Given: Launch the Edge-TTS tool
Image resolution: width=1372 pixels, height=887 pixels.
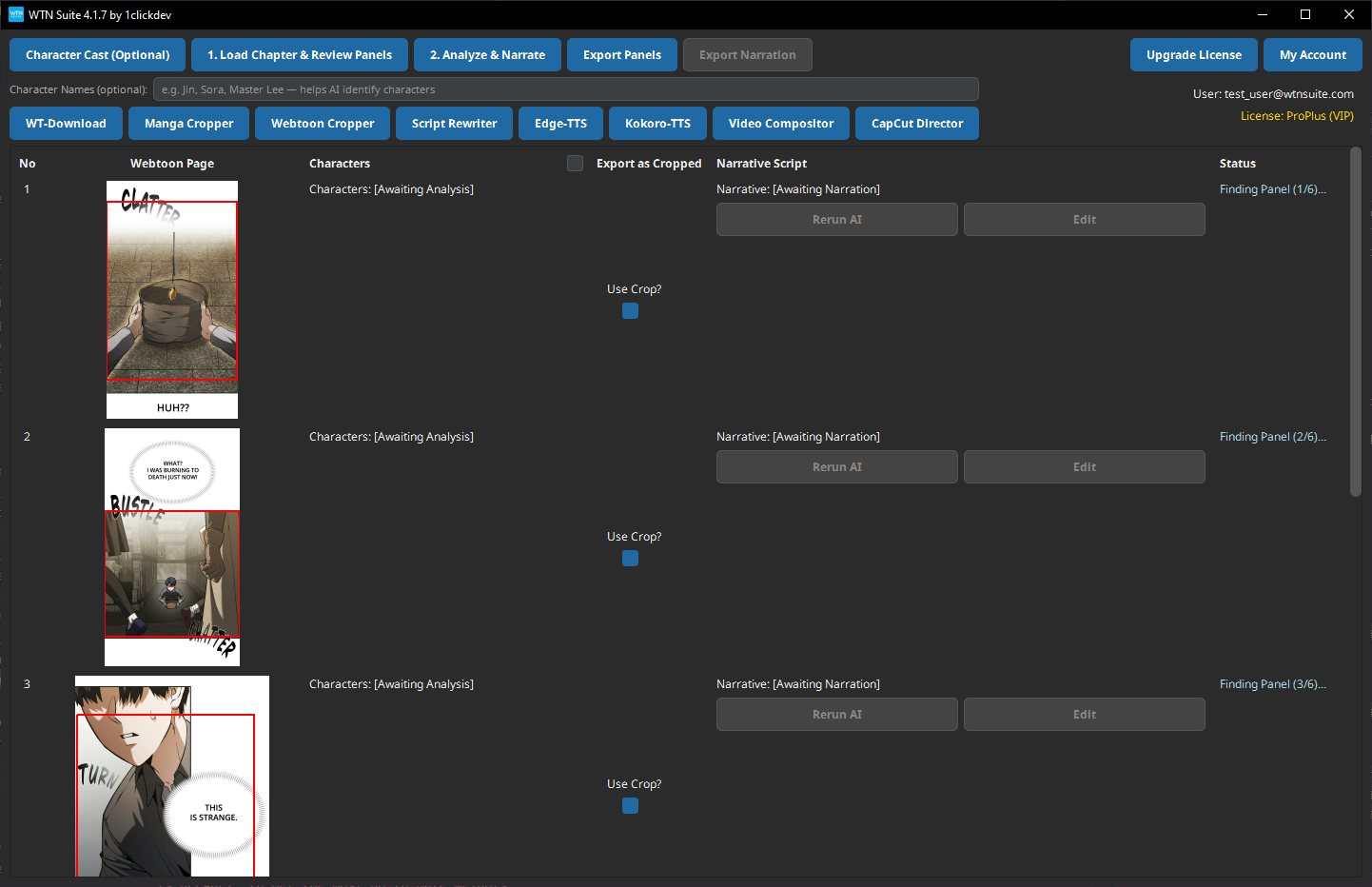Looking at the screenshot, I should [560, 123].
